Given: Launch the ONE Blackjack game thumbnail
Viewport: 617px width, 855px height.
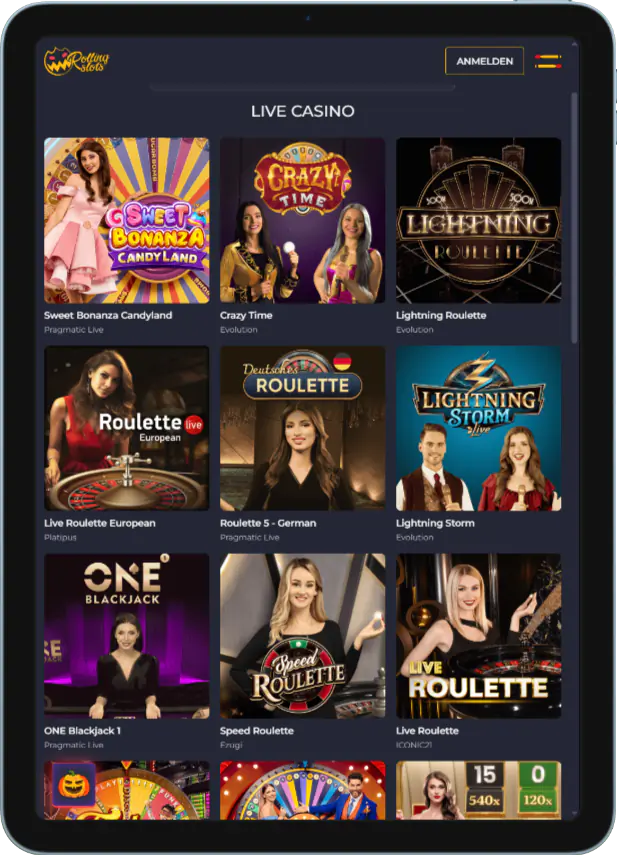Looking at the screenshot, I should [x=126, y=636].
